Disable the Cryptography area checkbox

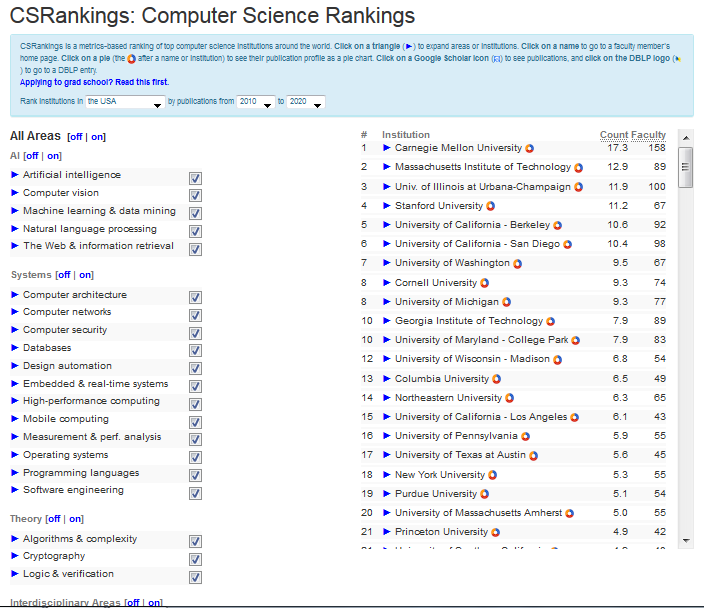click(x=195, y=558)
